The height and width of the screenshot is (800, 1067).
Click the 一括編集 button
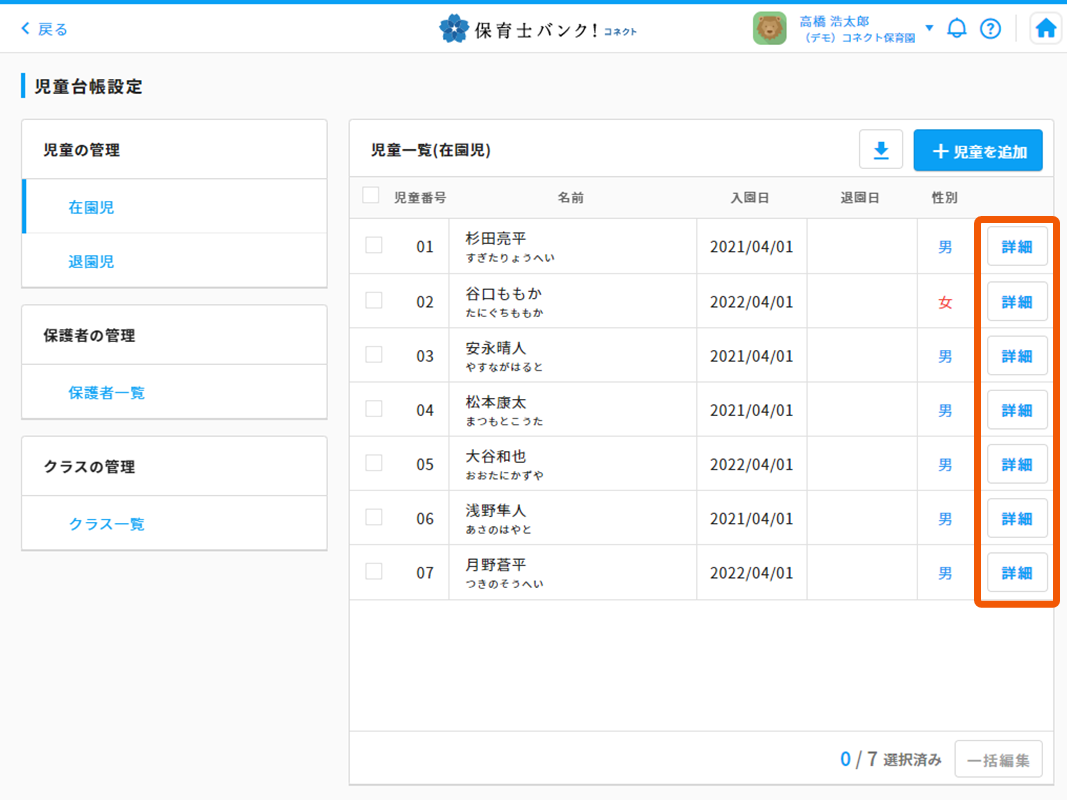point(998,759)
